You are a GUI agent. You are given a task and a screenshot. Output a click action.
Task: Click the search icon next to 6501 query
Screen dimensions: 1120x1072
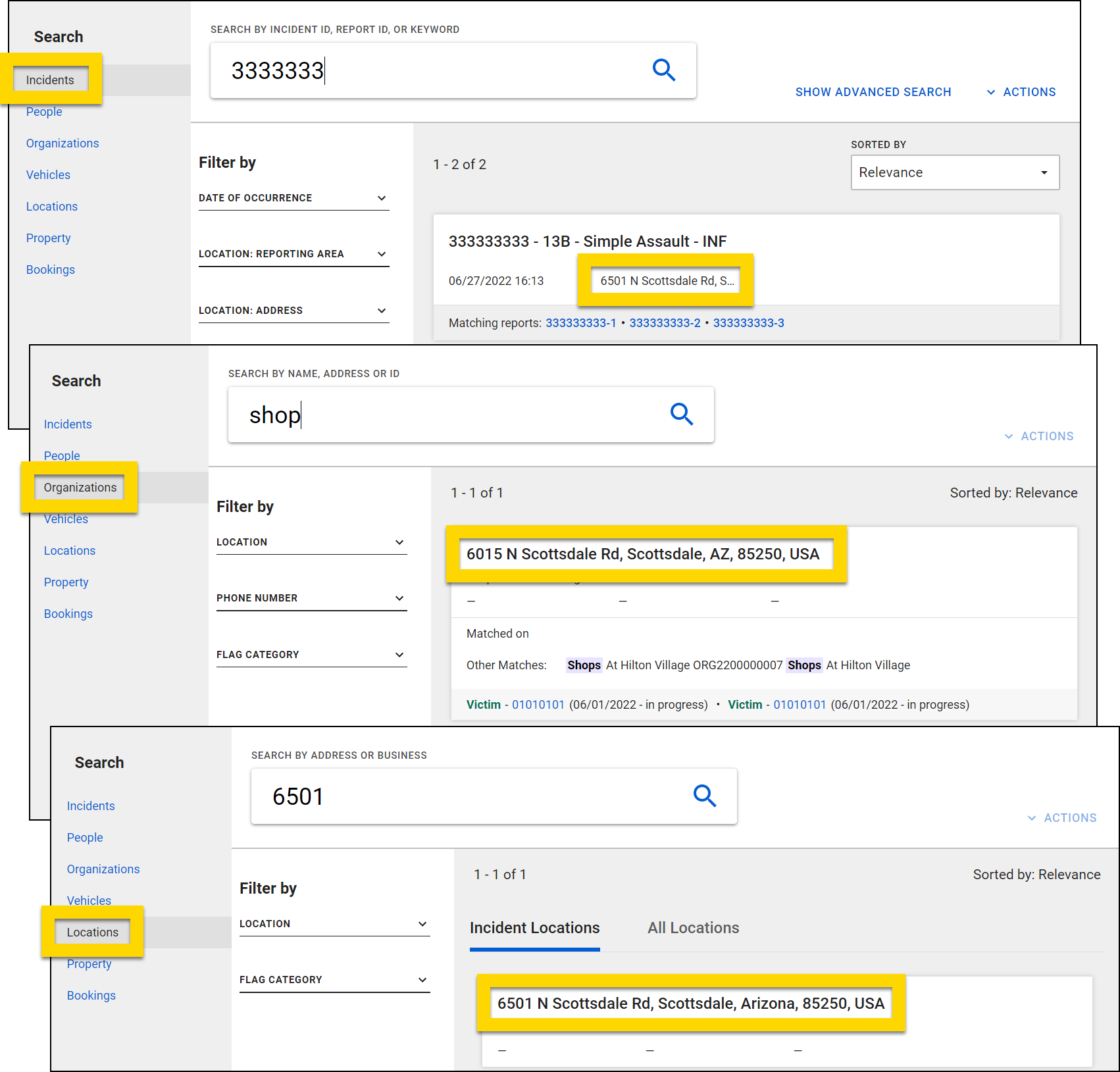(705, 796)
